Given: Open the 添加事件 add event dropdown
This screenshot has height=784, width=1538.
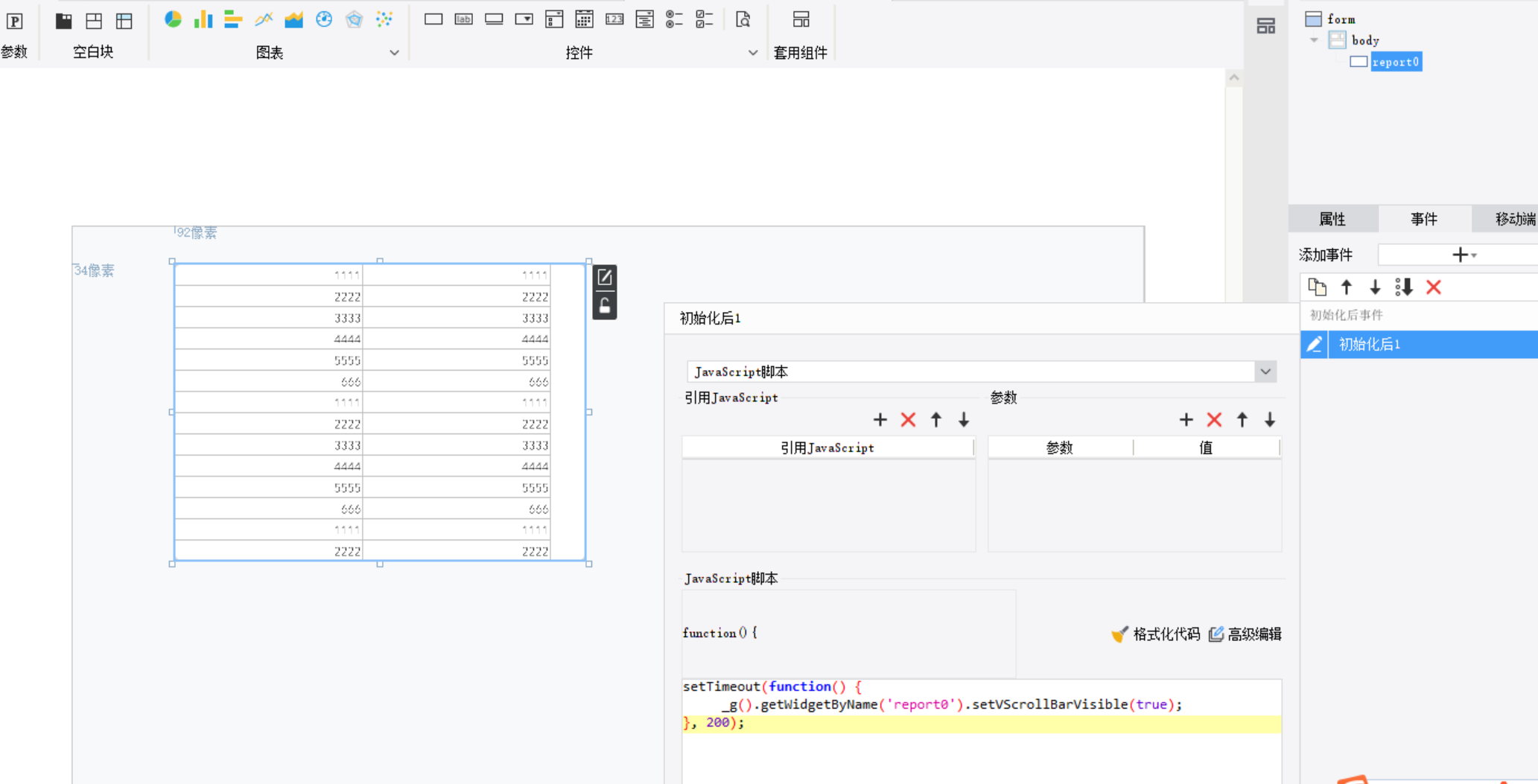Looking at the screenshot, I should point(1464,255).
